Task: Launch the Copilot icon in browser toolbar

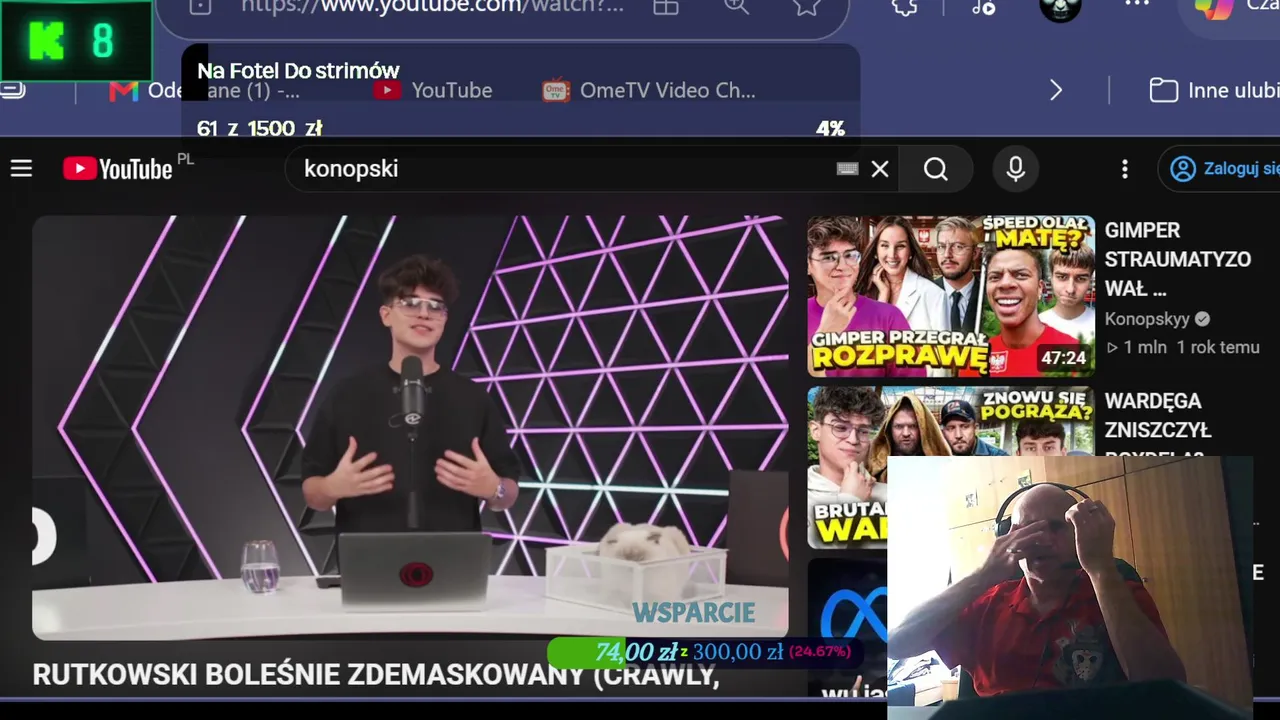Action: tap(1214, 9)
